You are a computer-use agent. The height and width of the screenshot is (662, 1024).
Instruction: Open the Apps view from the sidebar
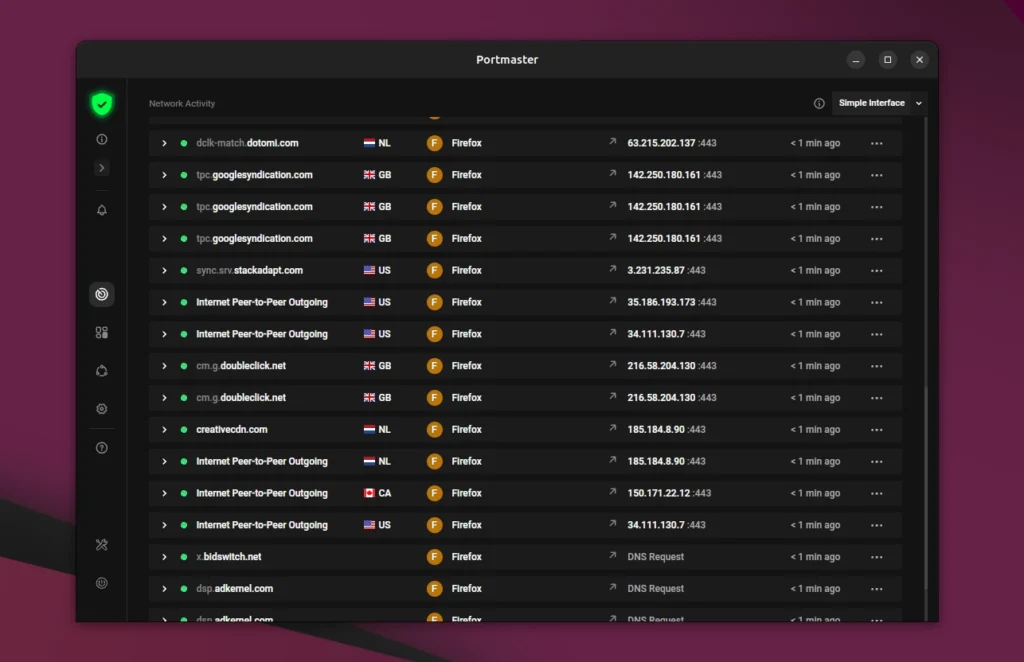click(x=101, y=332)
